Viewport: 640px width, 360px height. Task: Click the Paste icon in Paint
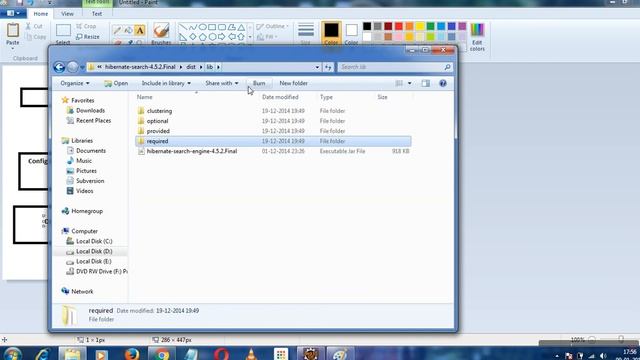point(13,30)
